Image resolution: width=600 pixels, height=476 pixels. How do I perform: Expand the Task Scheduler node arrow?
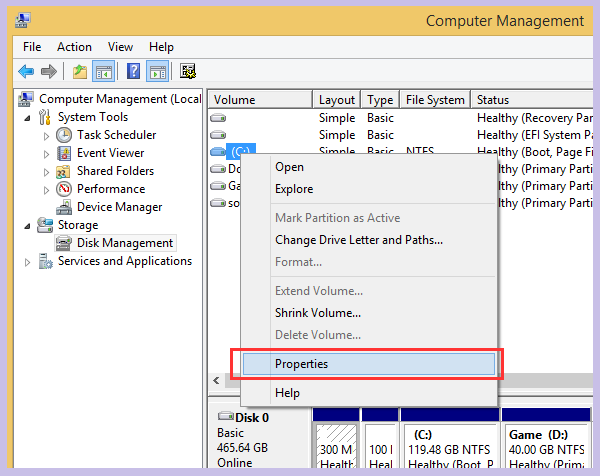46,136
